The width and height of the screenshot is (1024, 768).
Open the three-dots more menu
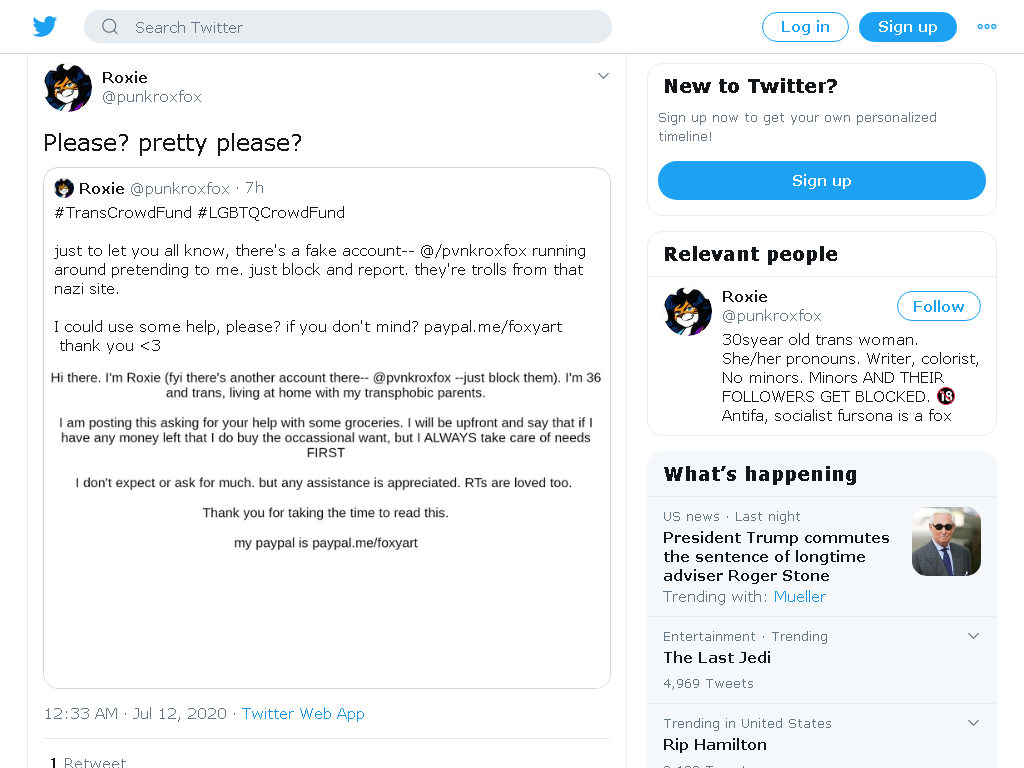click(987, 27)
